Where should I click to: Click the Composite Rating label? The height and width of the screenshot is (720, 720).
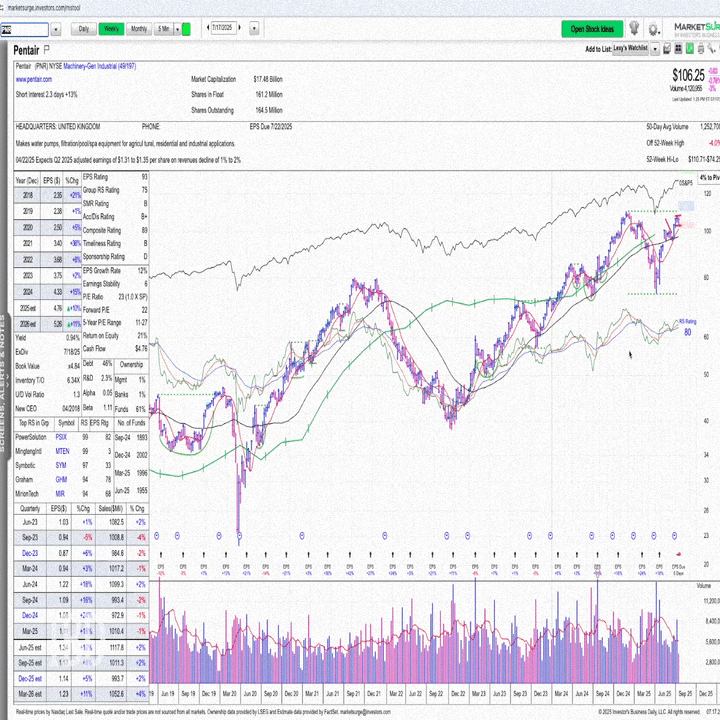101,231
